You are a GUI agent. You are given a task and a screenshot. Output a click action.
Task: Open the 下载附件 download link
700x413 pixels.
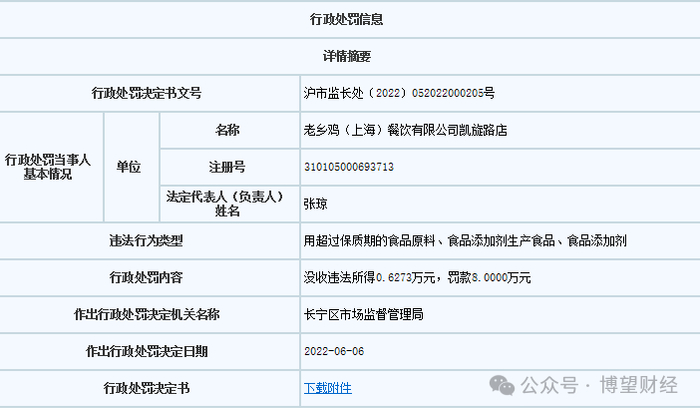click(328, 388)
